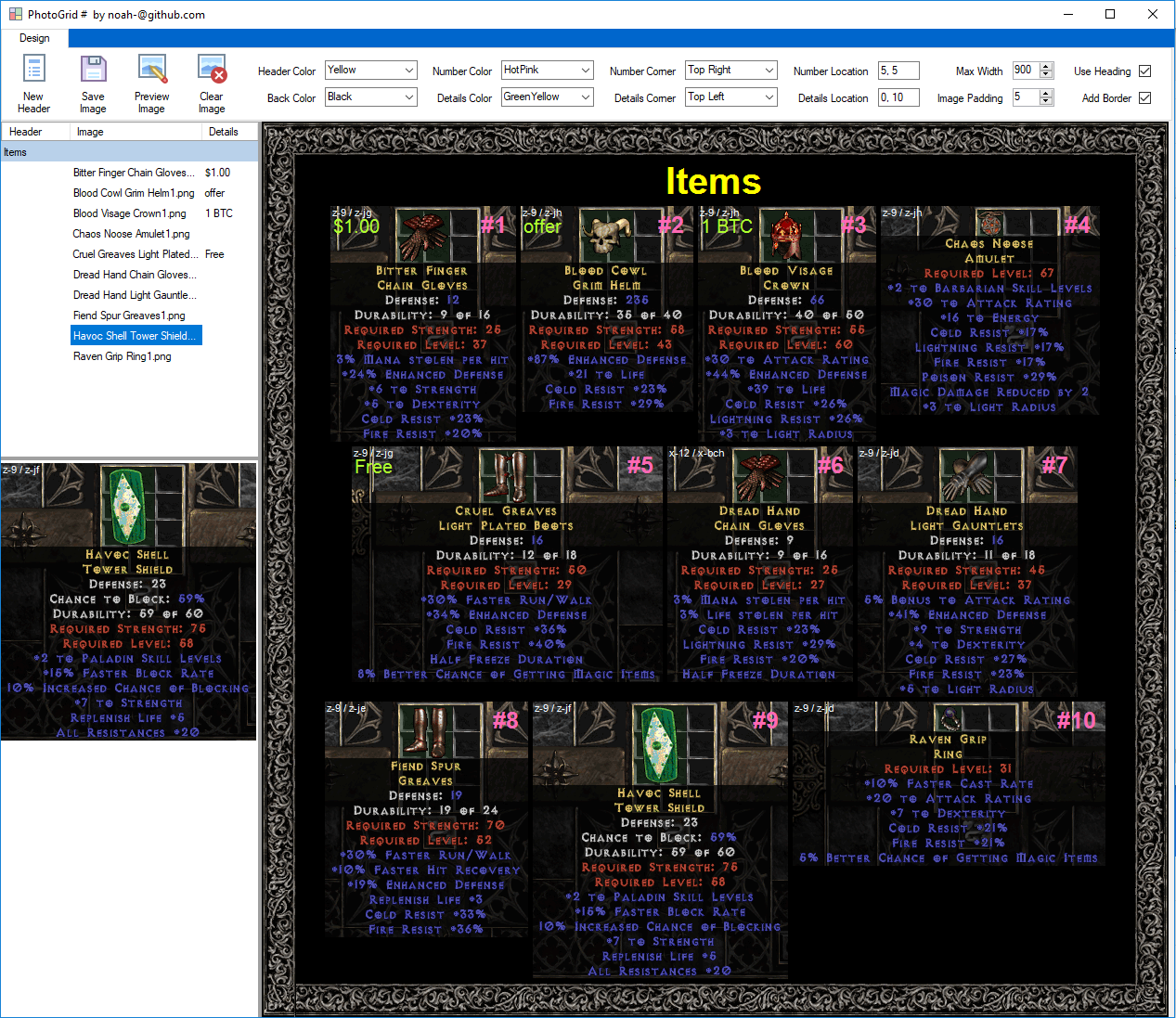Open the Number Color dropdown showing HotPink

pos(548,71)
